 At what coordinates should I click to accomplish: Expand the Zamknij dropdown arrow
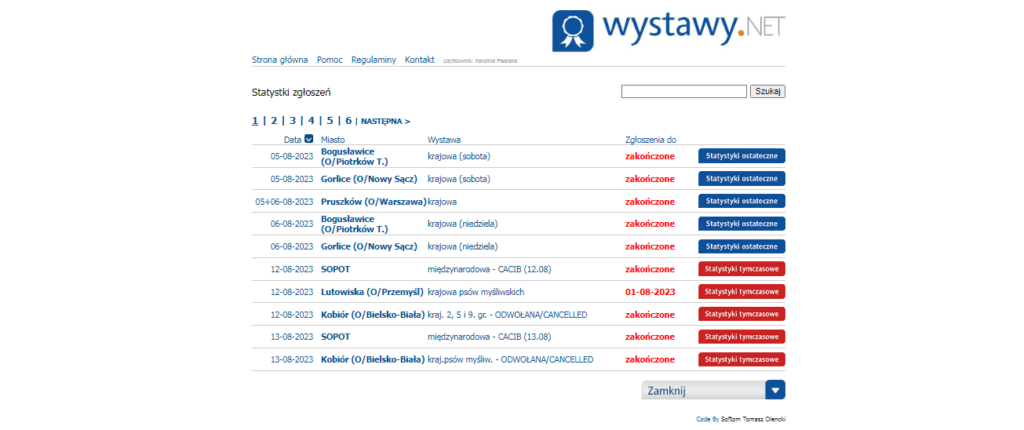click(775, 391)
